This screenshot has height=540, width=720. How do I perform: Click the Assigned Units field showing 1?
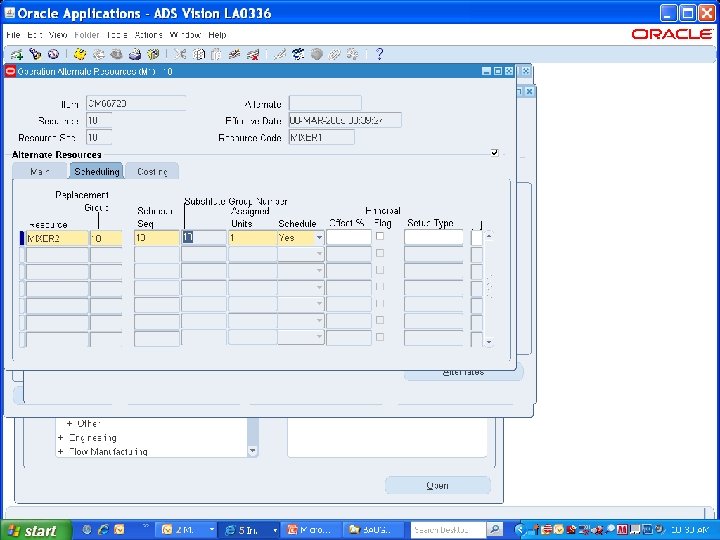[253, 237]
